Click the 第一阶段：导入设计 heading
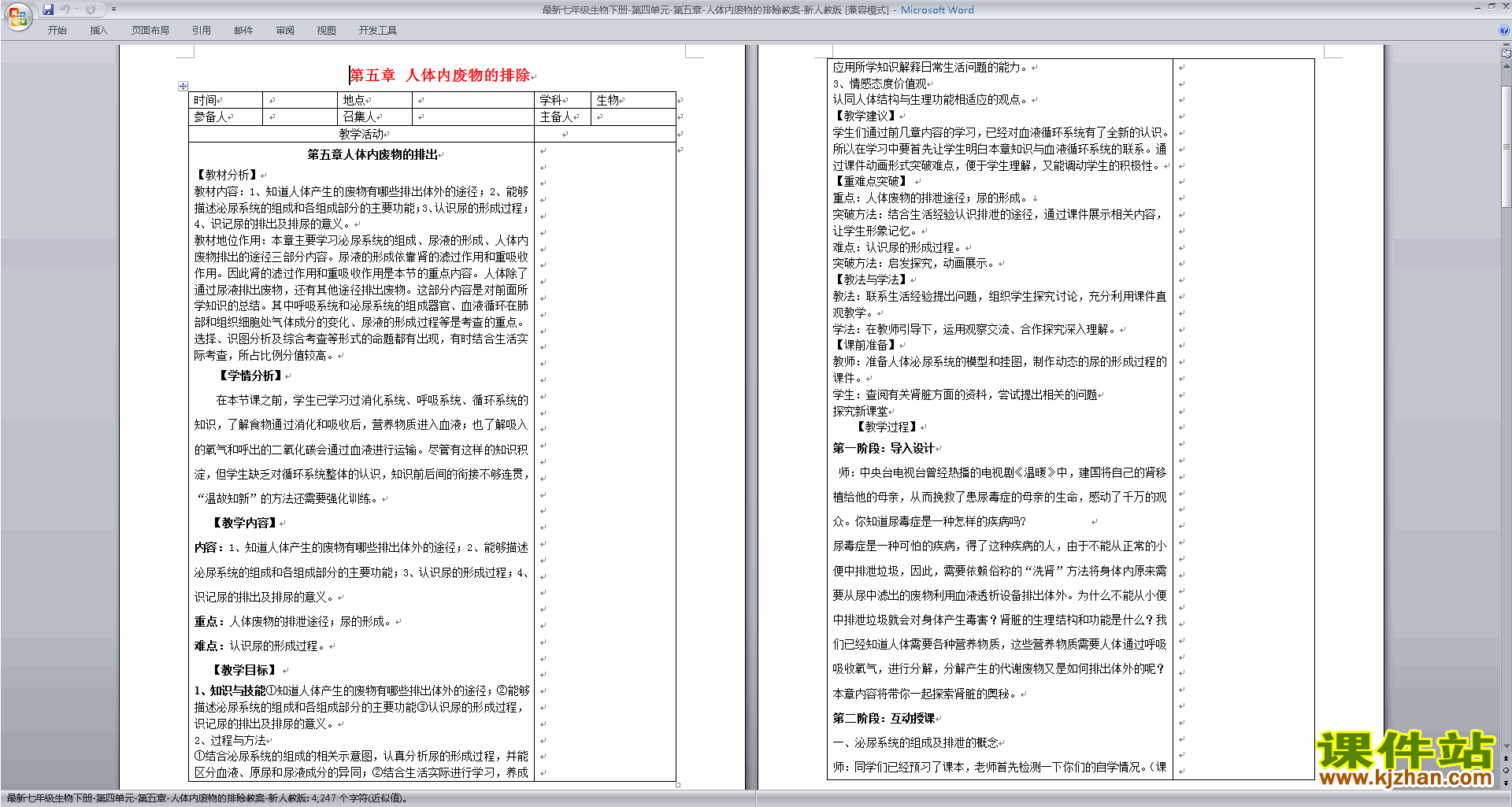1512x807 pixels. 884,448
